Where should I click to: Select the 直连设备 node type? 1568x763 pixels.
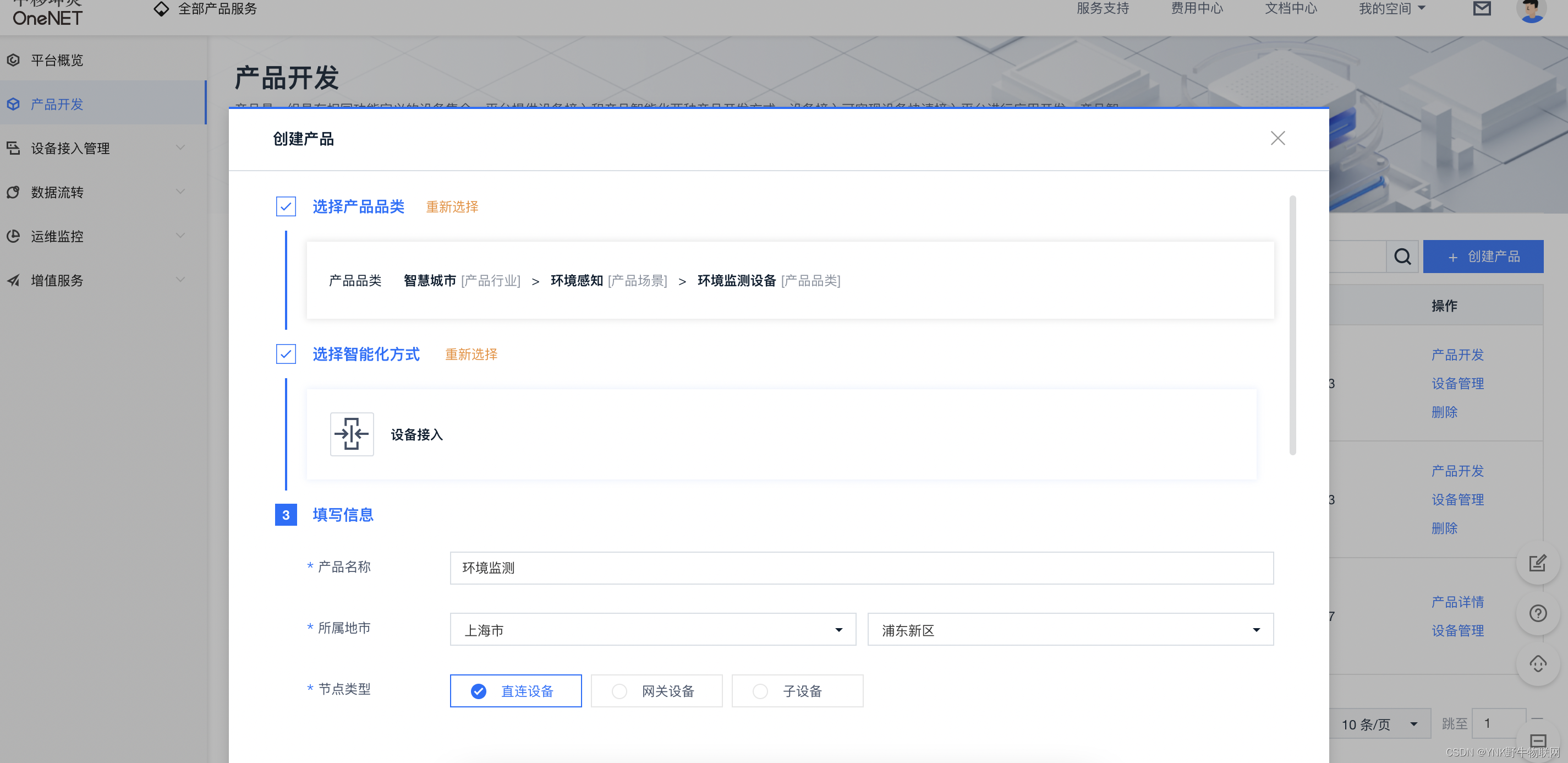(516, 691)
